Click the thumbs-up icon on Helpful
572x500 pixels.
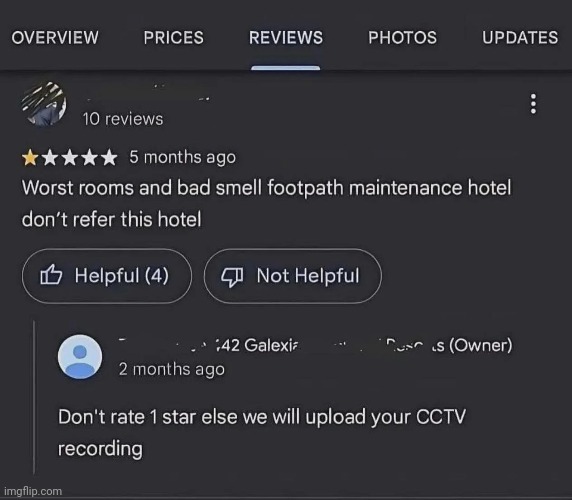[51, 275]
